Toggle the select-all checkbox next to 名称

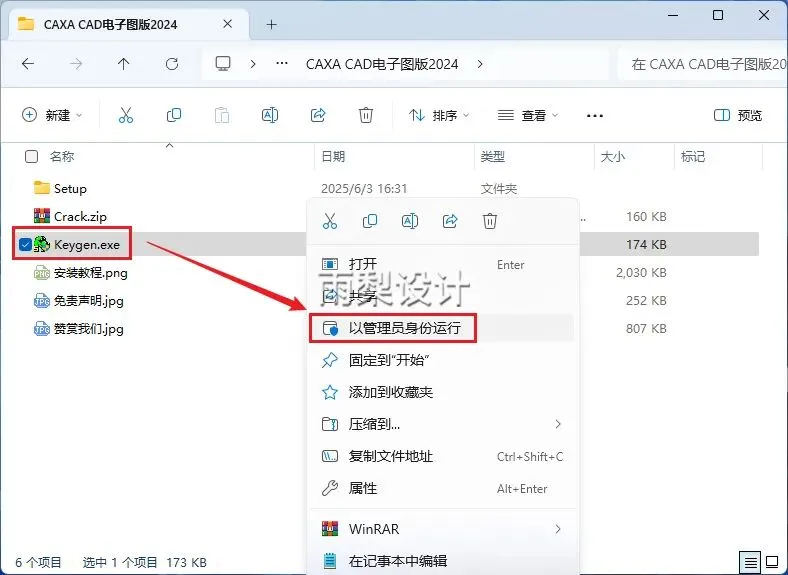click(31, 157)
